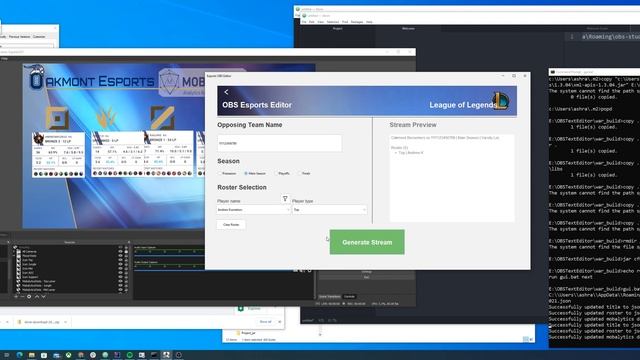Select the Main Season radio button

pos(246,173)
